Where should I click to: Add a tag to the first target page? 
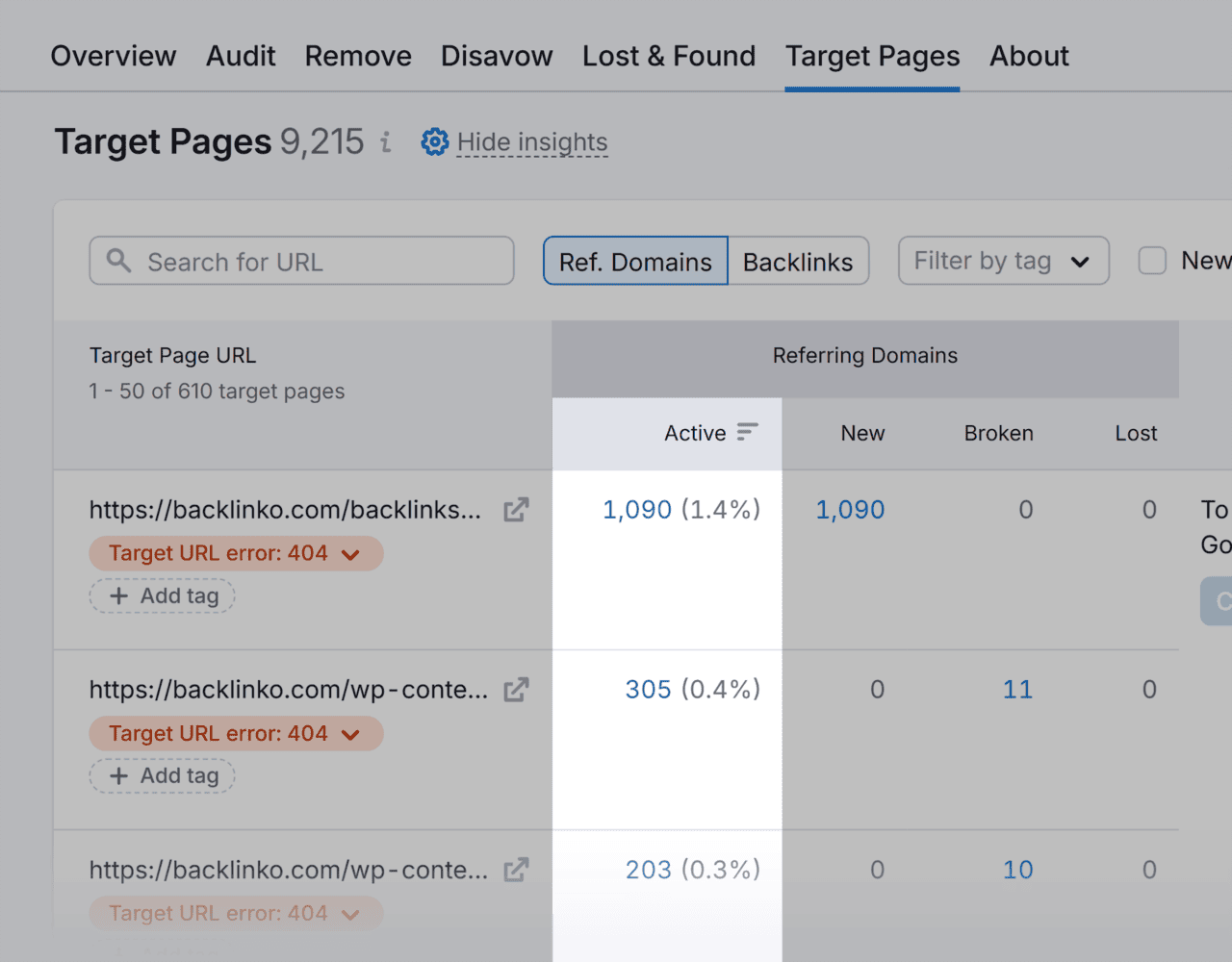click(162, 595)
